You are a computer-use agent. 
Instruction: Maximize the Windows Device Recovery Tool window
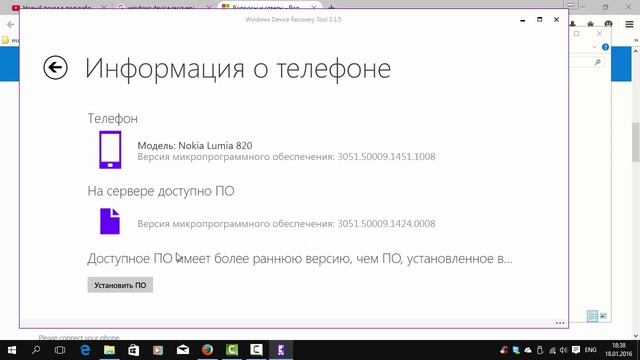point(540,20)
